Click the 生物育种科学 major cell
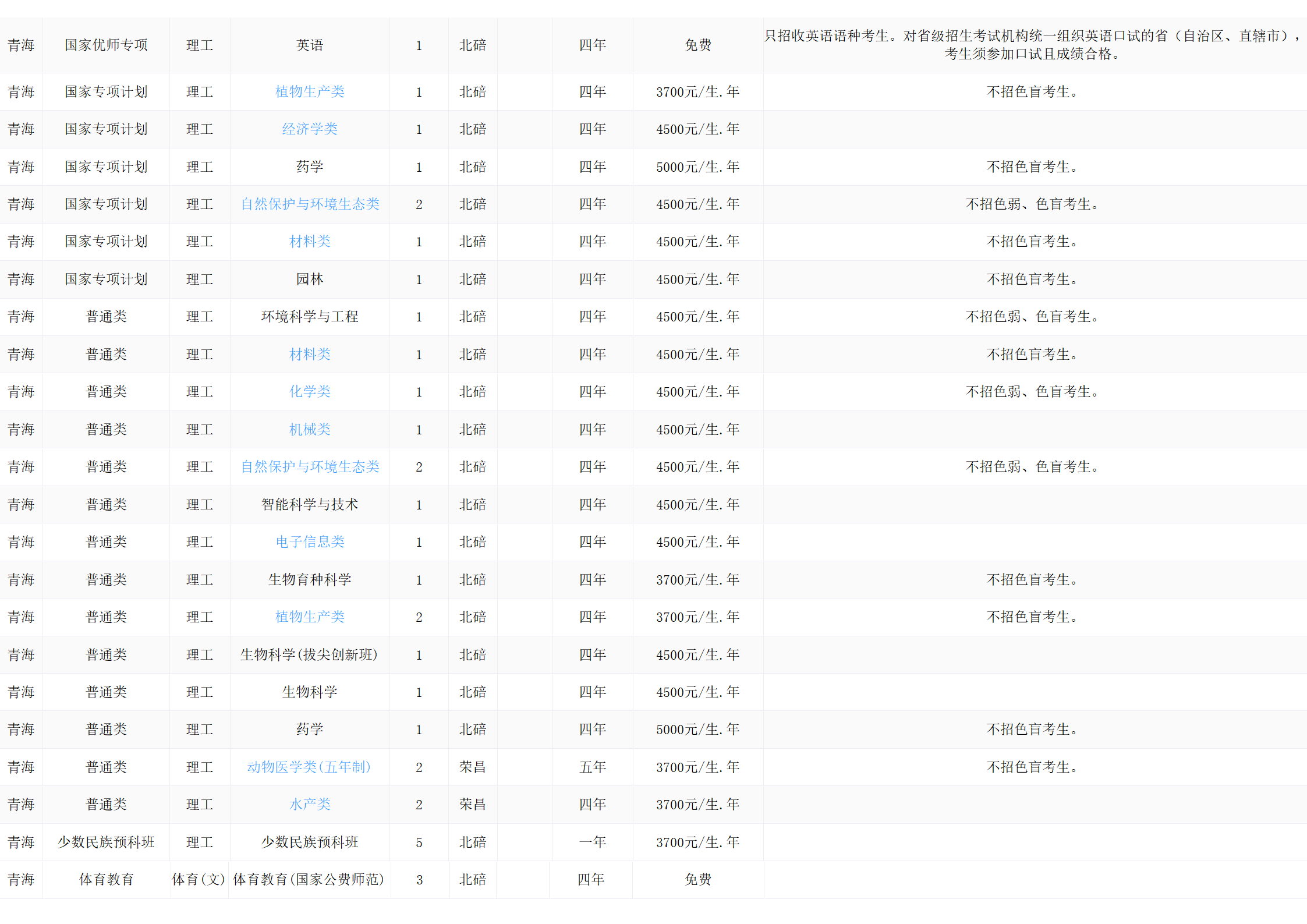1307x924 pixels. [x=310, y=579]
